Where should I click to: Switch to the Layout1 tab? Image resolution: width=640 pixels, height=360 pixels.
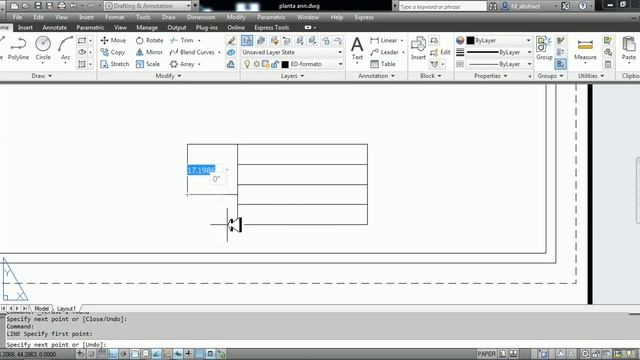coord(66,309)
